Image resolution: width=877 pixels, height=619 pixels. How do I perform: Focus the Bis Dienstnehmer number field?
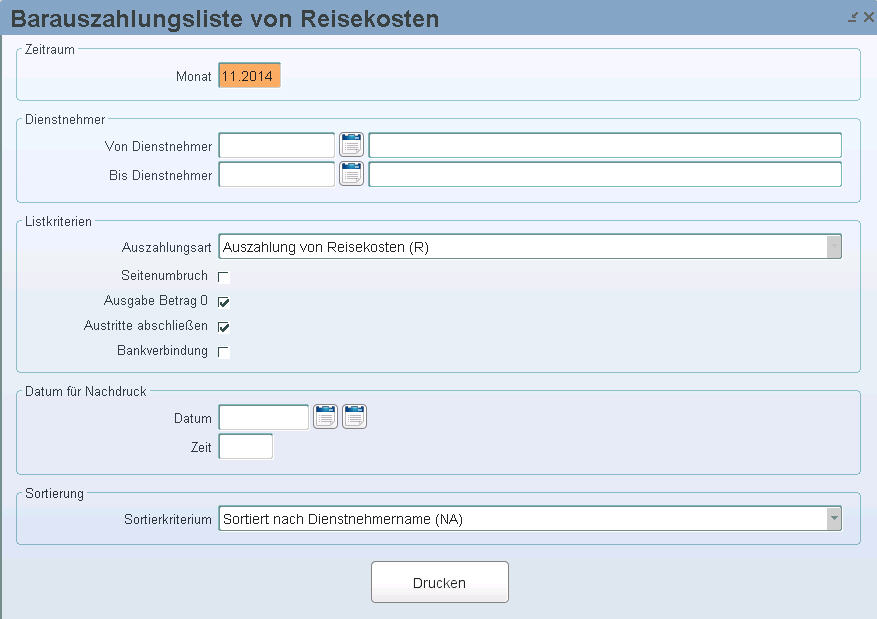coord(277,174)
